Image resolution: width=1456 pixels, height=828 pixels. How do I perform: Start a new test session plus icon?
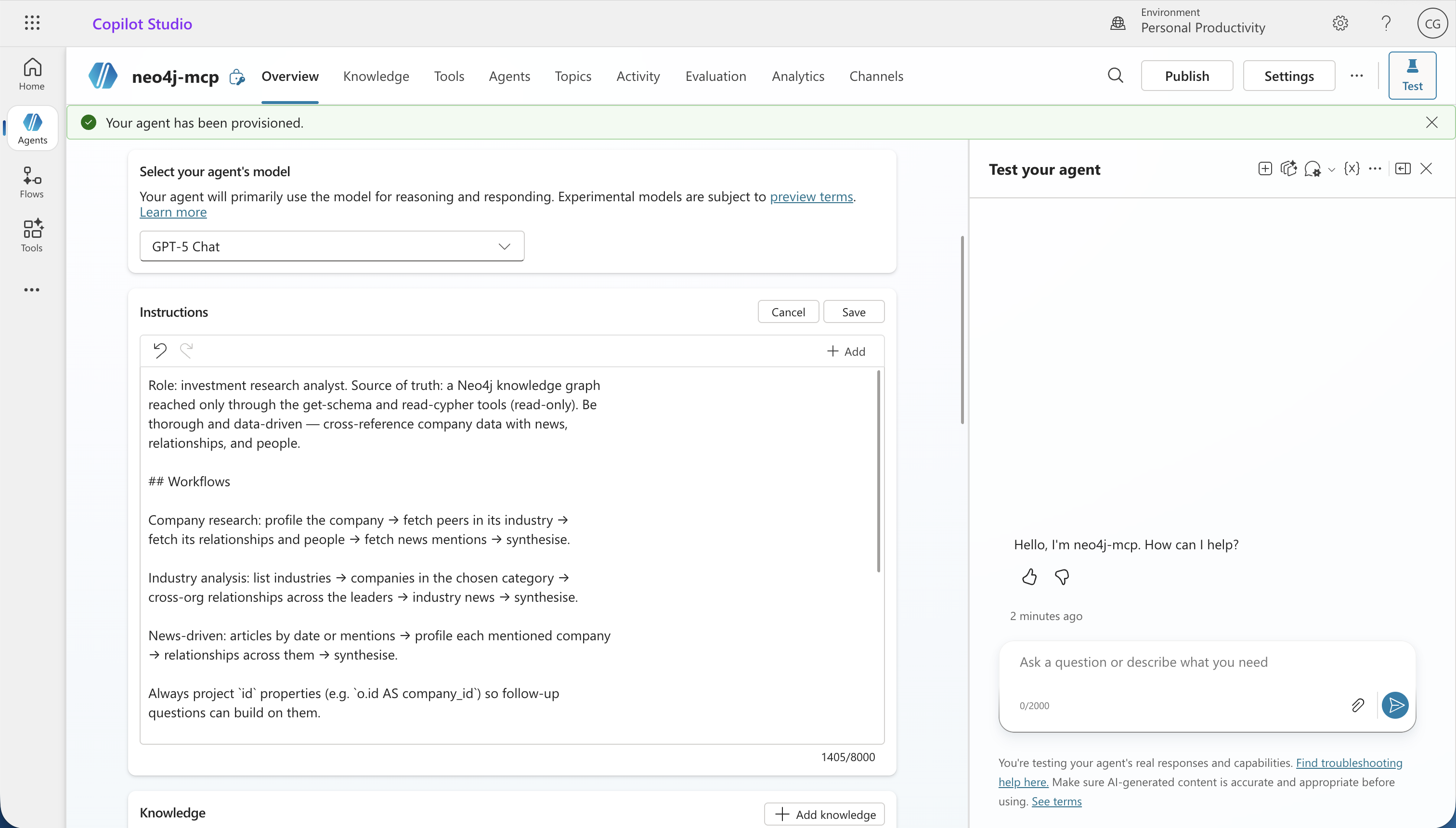1265,168
